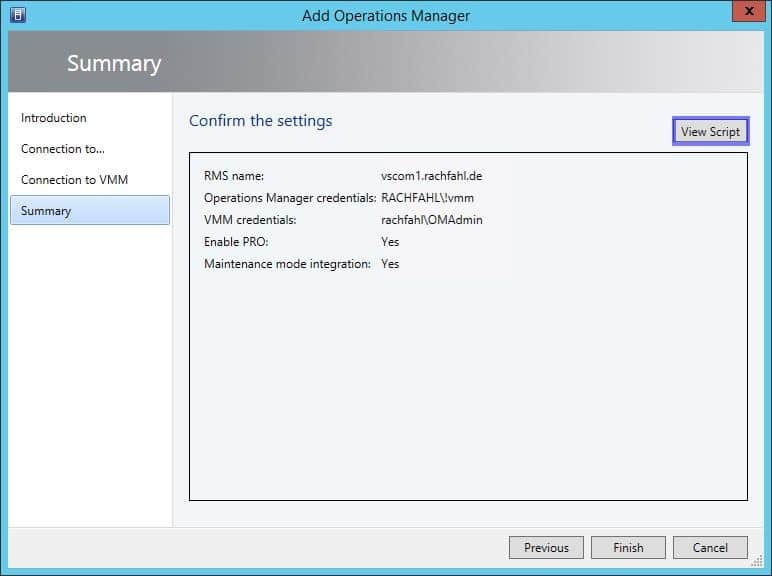Cancel the Add Operations Manager wizard
Image resolution: width=772 pixels, height=576 pixels.
pos(710,547)
